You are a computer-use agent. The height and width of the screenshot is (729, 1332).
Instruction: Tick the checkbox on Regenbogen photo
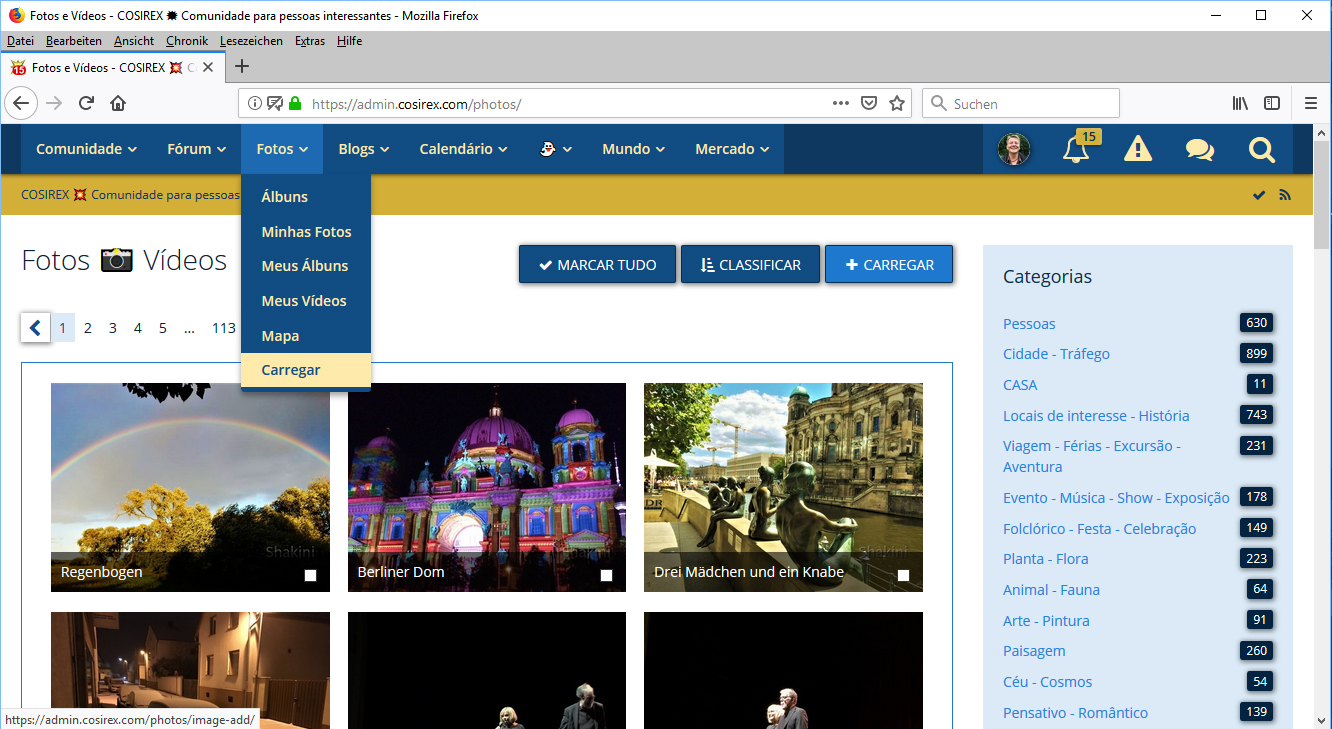tap(310, 575)
